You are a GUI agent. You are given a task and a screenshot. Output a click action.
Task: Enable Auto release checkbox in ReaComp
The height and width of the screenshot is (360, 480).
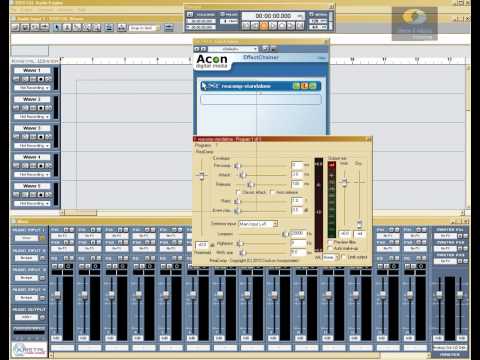272,192
